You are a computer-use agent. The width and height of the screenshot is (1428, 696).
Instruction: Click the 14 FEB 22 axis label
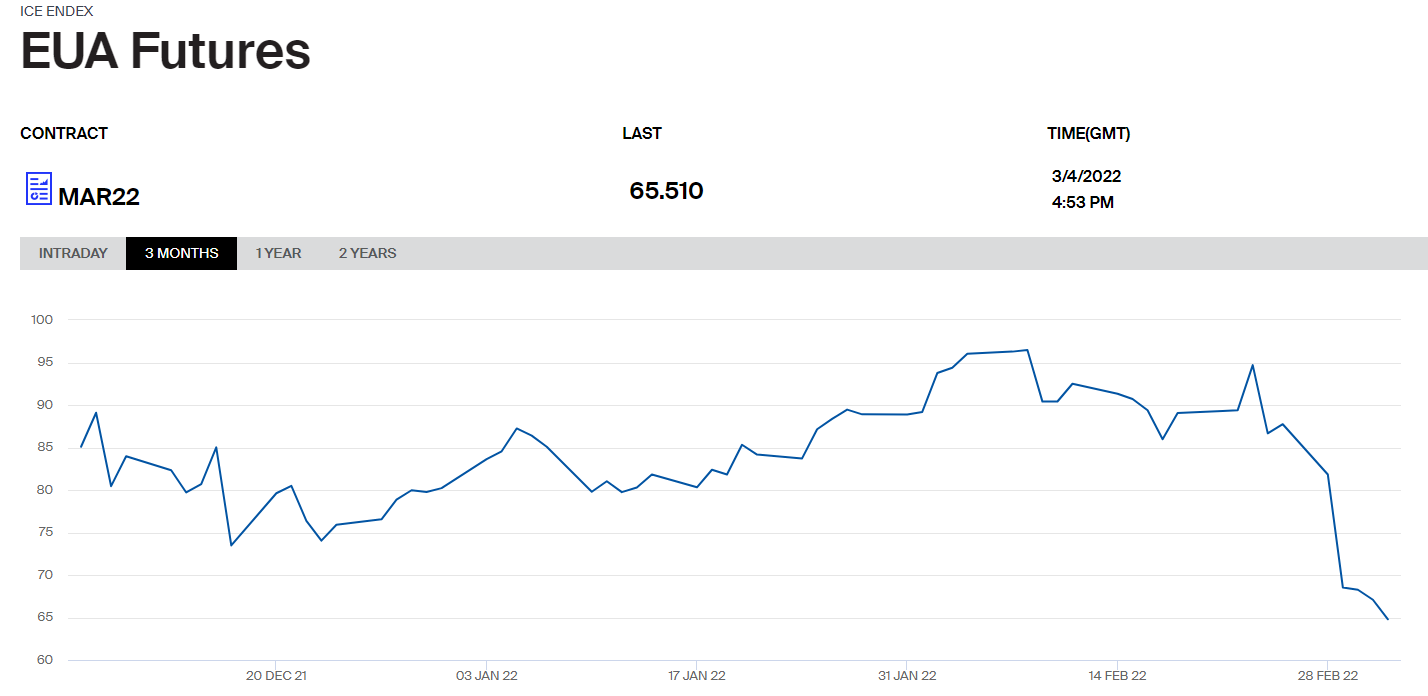pos(1117,676)
